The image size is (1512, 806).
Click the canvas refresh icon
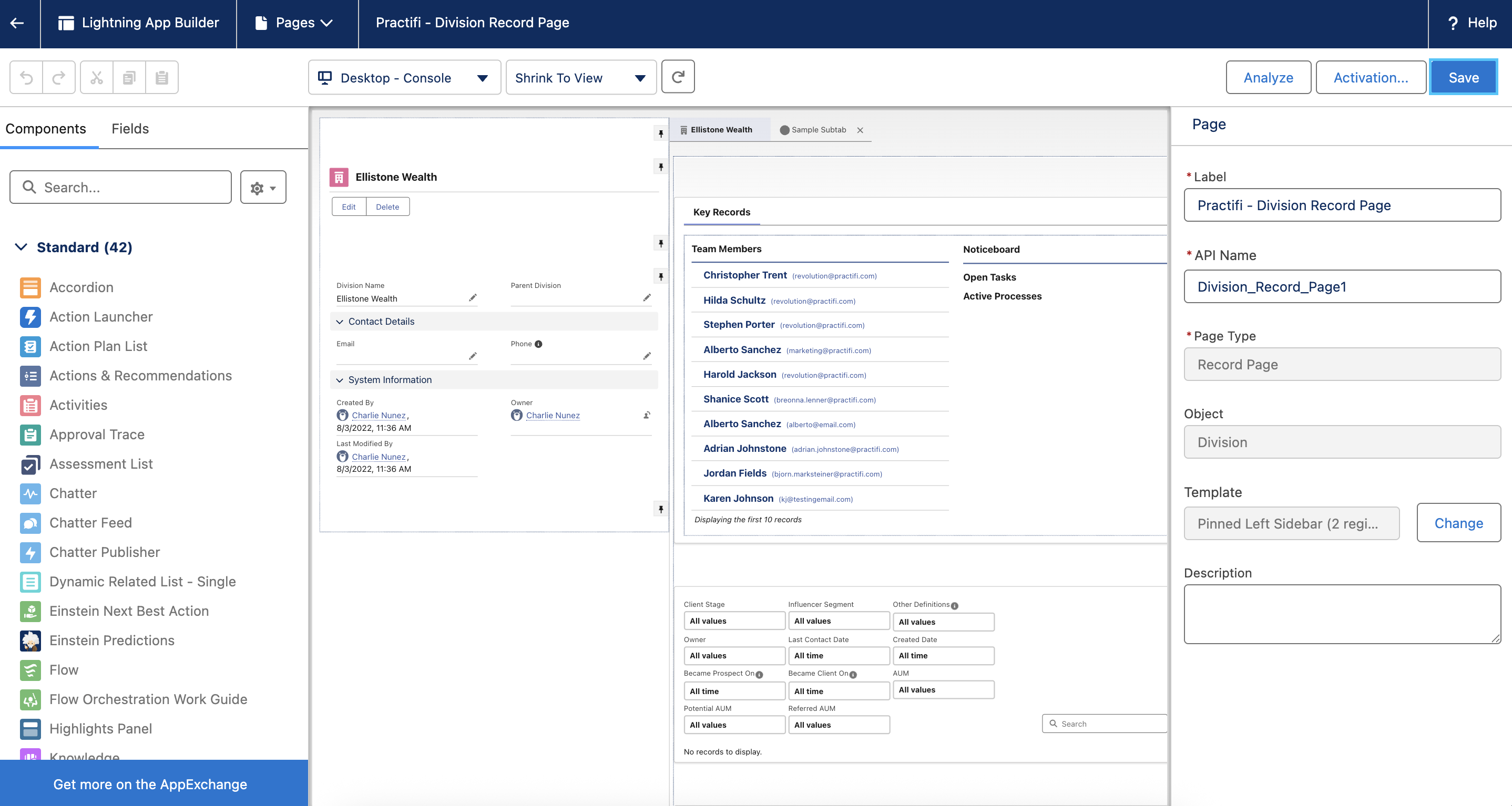(x=678, y=77)
